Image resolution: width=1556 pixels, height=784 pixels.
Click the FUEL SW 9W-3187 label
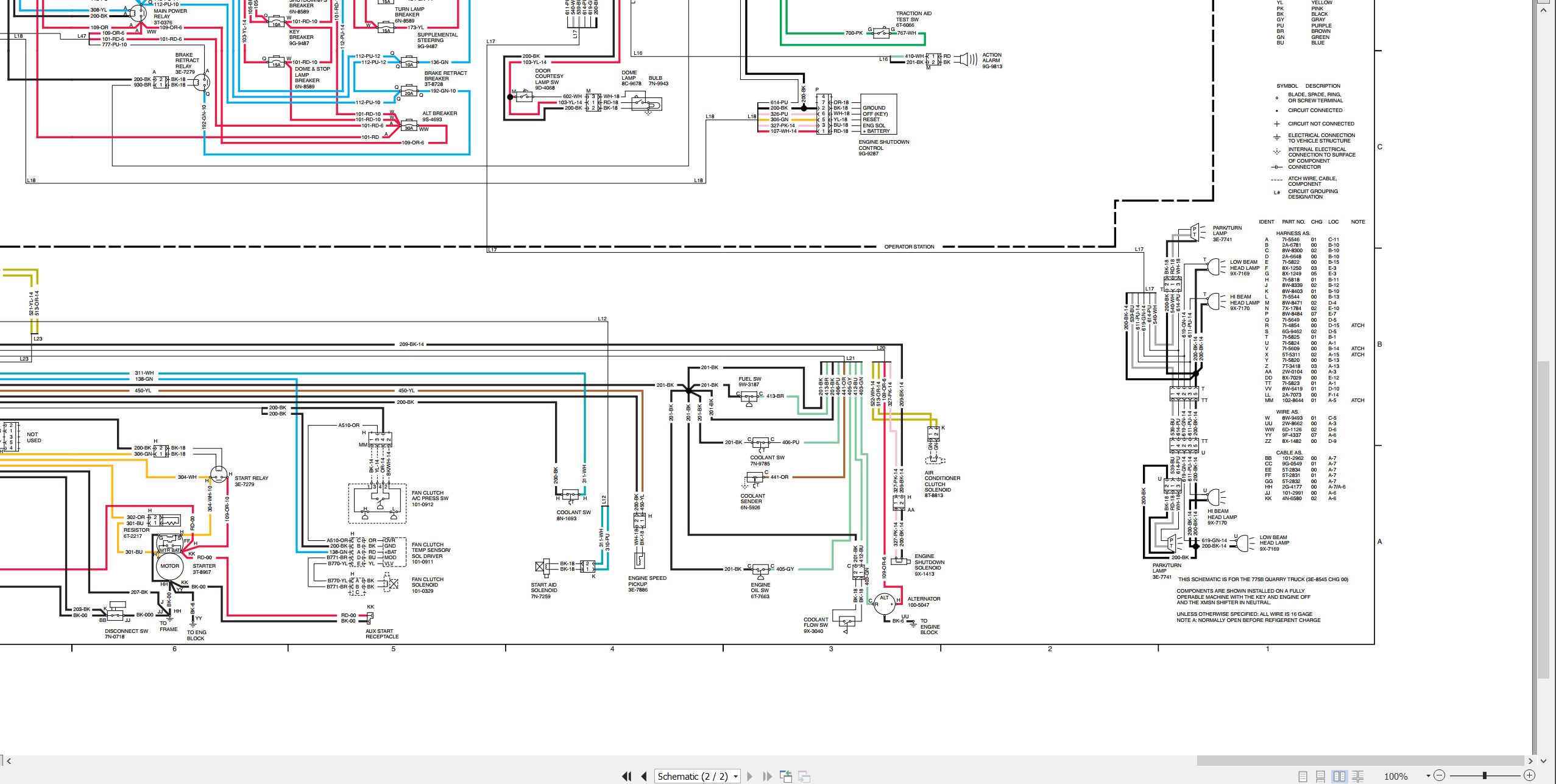coord(750,381)
